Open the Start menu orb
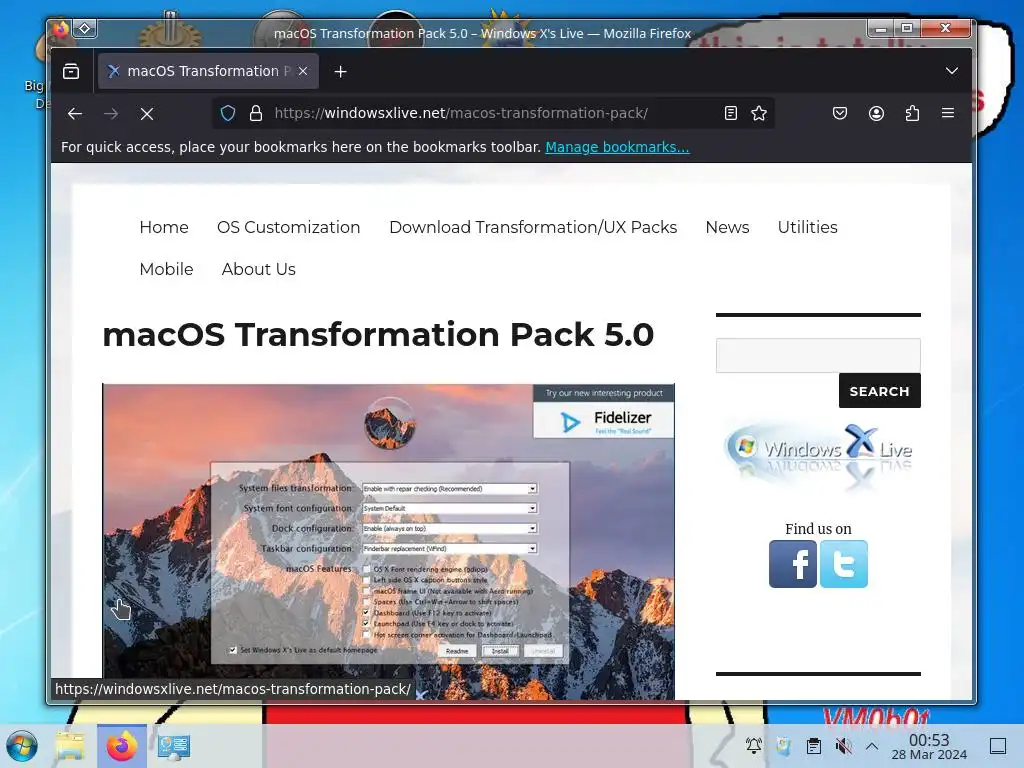The height and width of the screenshot is (768, 1024). pos(22,746)
